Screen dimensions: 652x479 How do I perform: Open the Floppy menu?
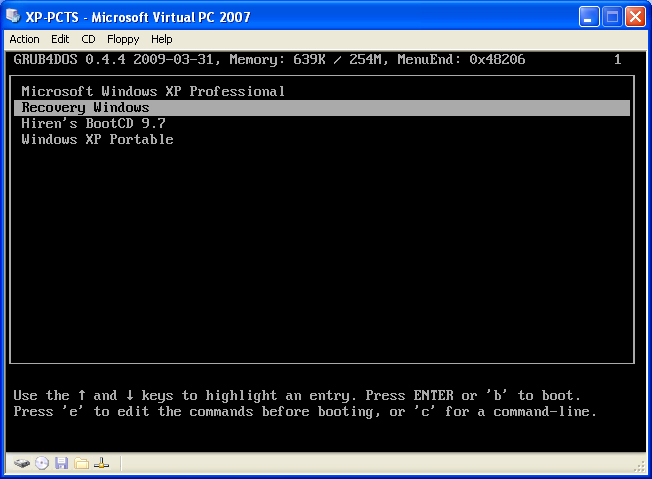tap(123, 39)
